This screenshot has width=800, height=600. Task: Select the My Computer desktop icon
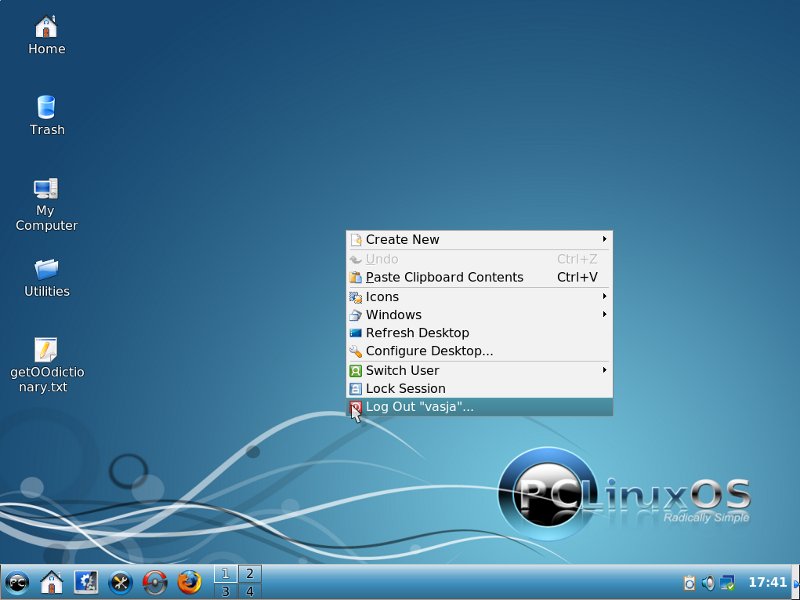pyautogui.click(x=46, y=190)
